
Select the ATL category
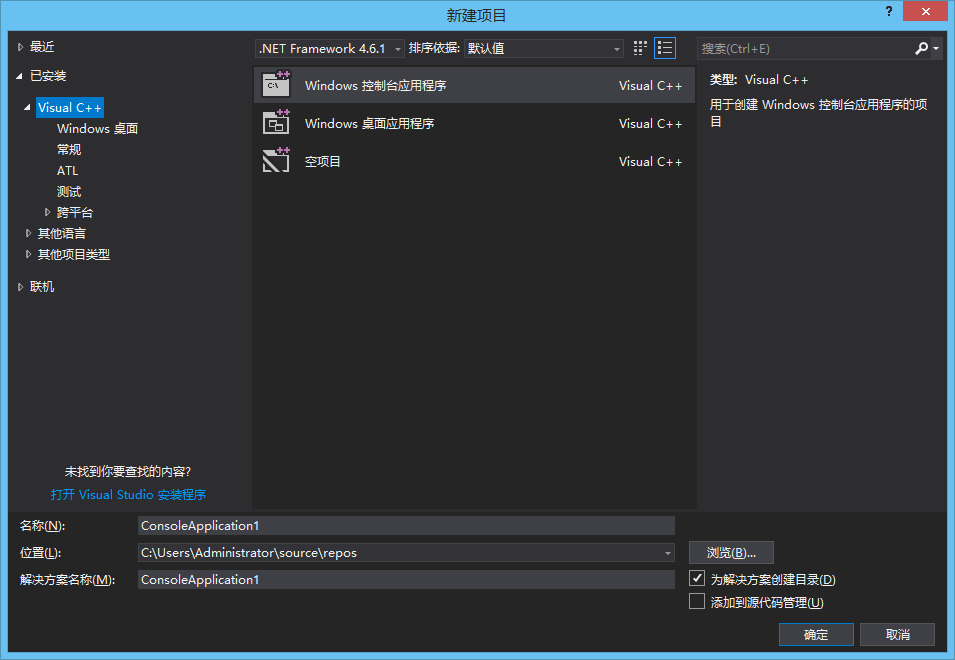[68, 170]
